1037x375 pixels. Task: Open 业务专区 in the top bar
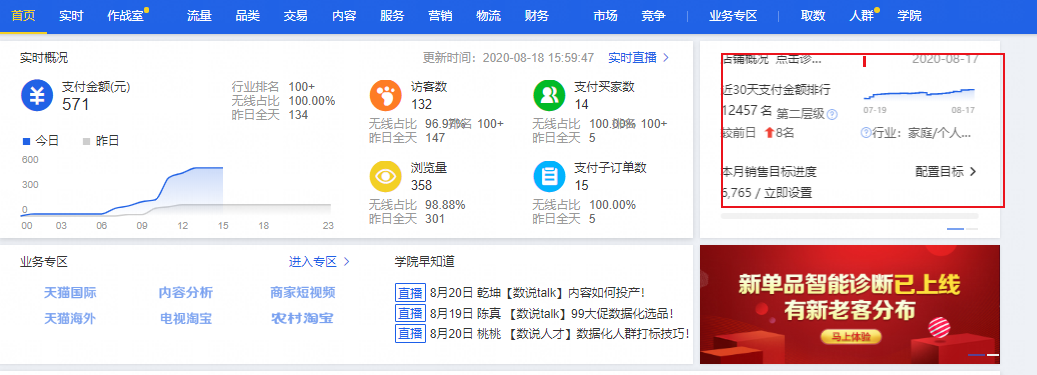tap(733, 16)
